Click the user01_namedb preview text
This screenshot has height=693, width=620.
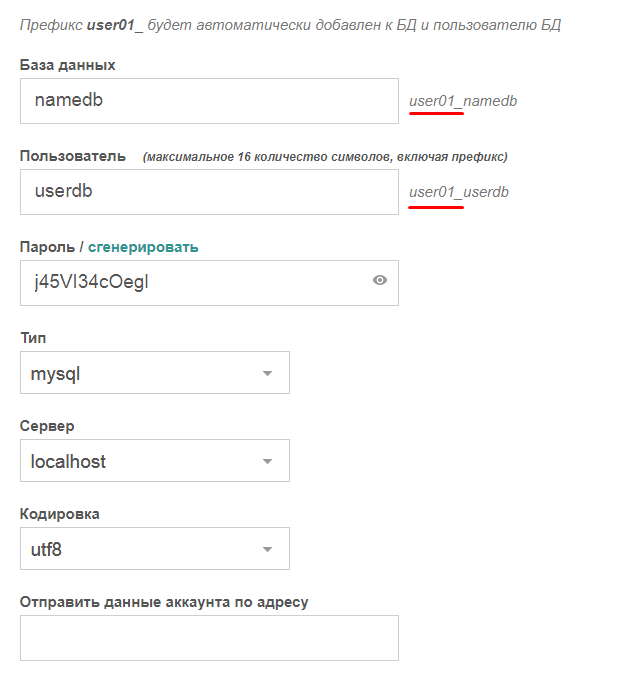coord(463,101)
